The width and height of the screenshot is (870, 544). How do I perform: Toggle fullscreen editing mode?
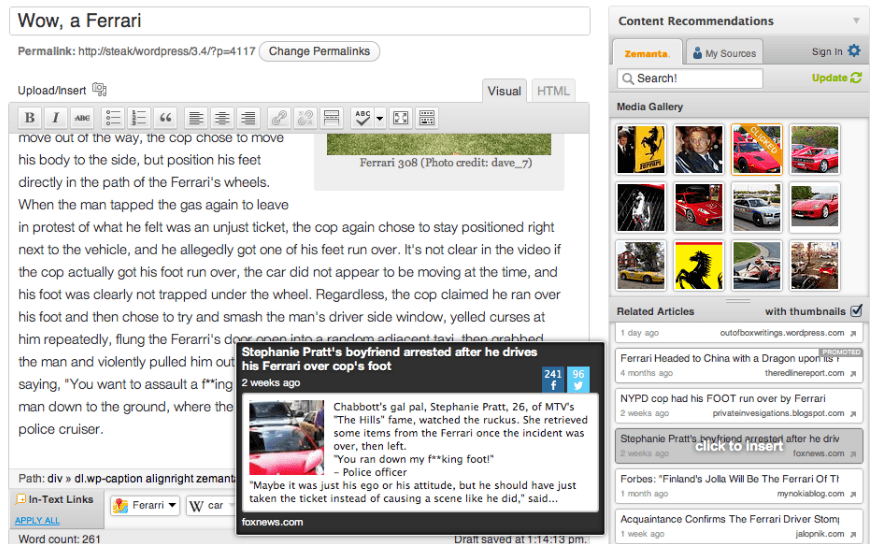point(401,118)
